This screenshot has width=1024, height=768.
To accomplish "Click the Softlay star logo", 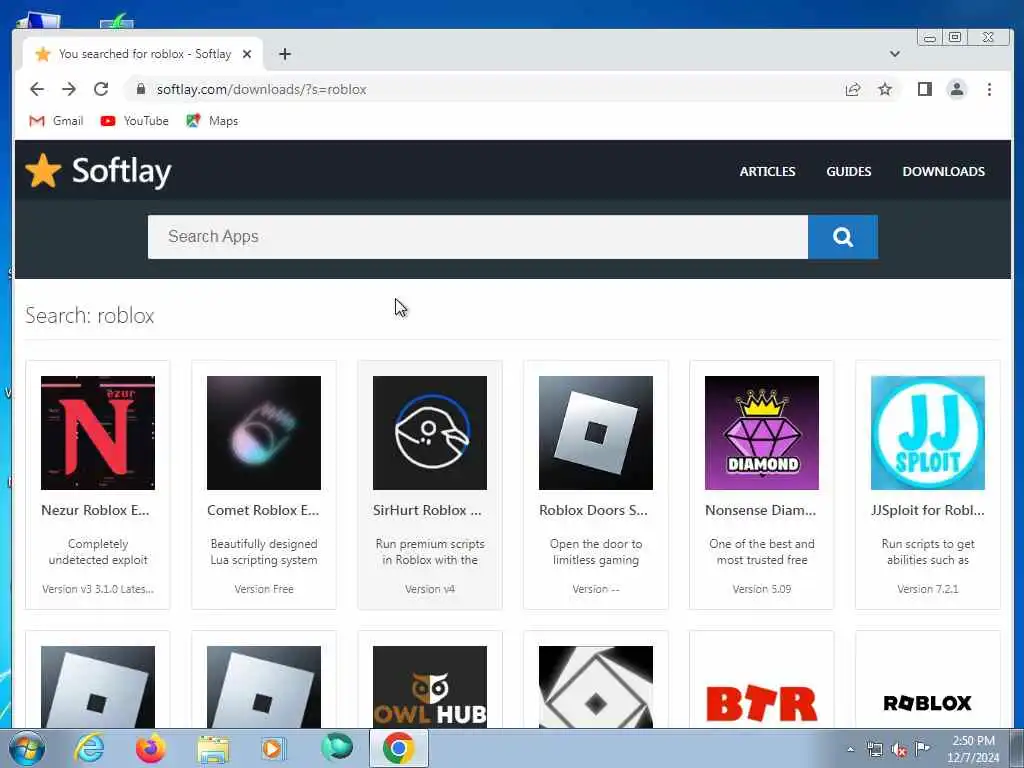I will [x=43, y=170].
